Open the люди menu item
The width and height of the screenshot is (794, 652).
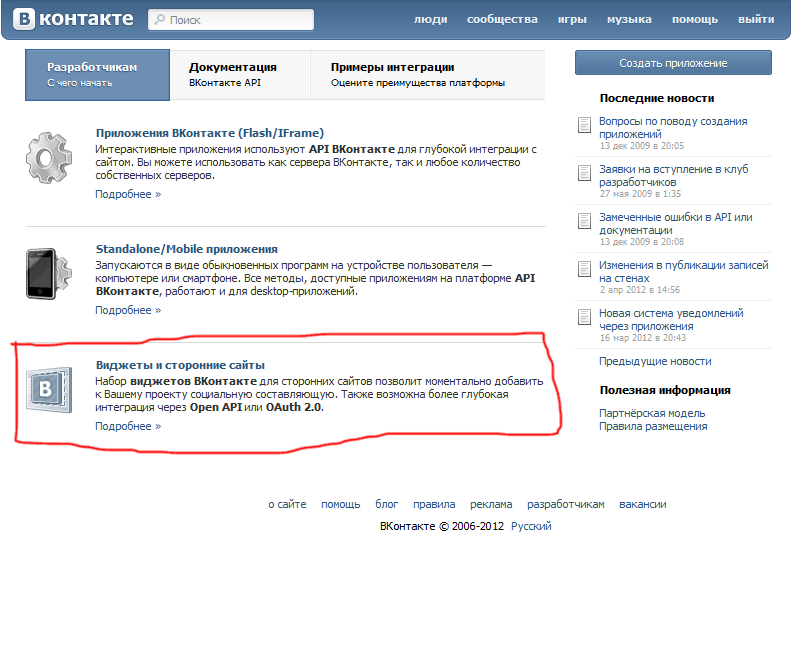tap(430, 19)
